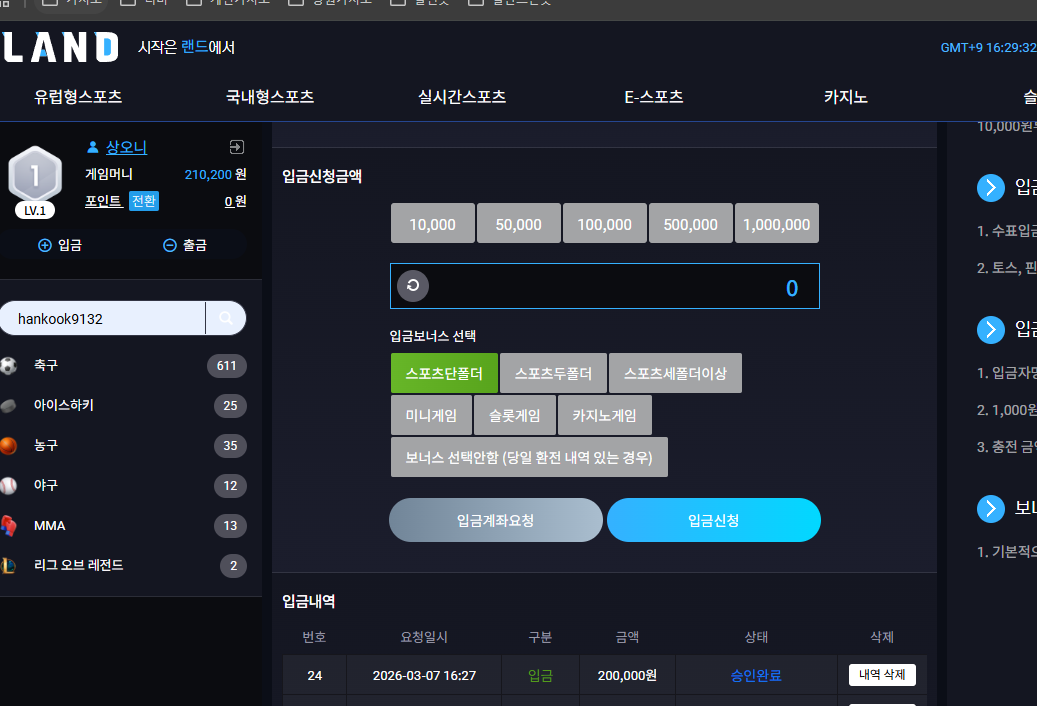1037x706 pixels.
Task: Select the 100,000 preset amount
Action: 604,223
